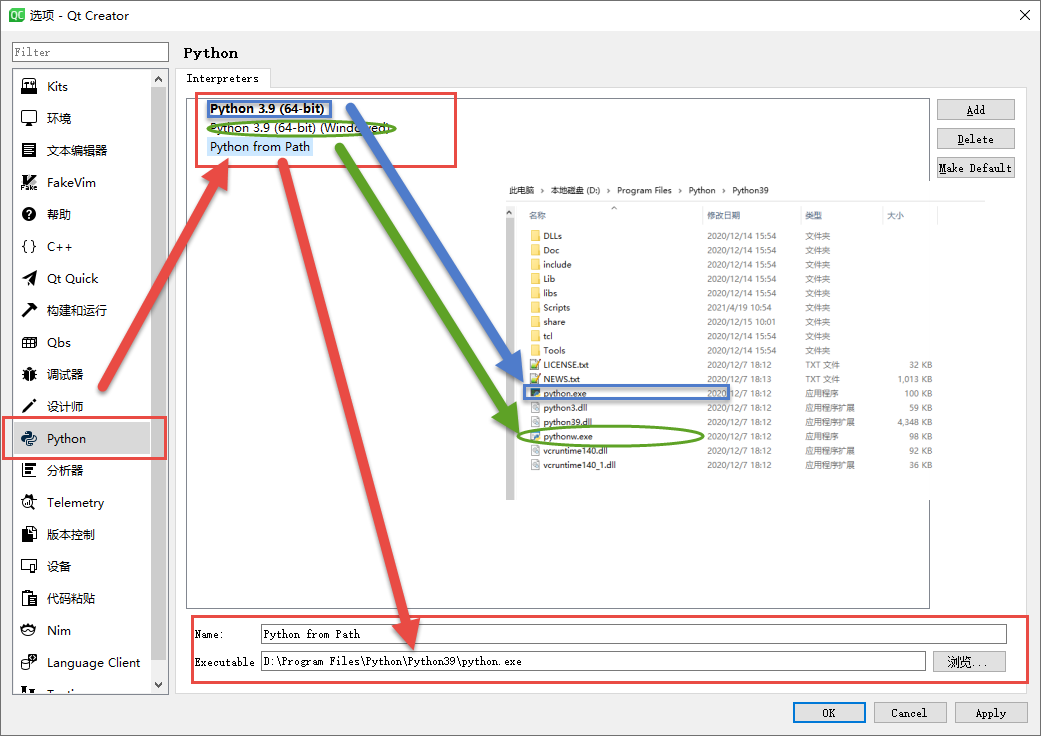Click 此电脑 in the Explorer address path
The image size is (1041, 736).
[x=521, y=190]
